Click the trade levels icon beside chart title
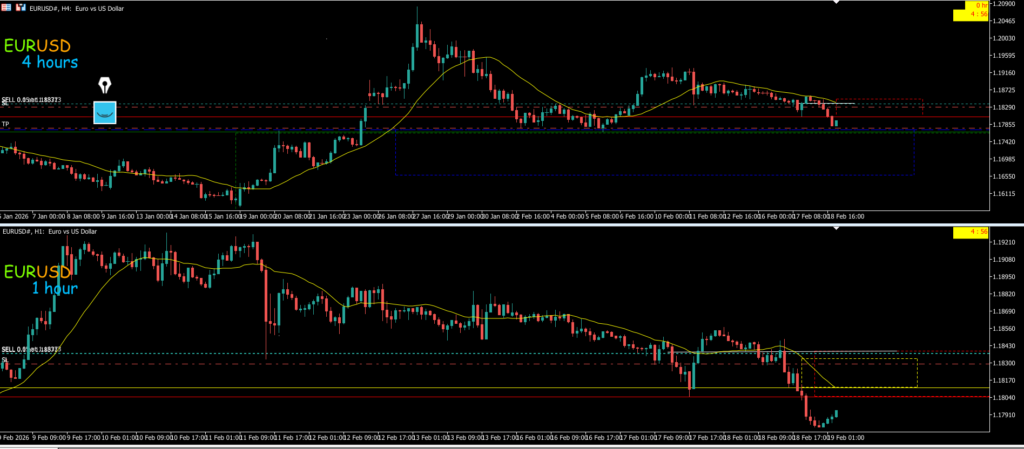Image resolution: width=1024 pixels, height=449 pixels. (x=22, y=8)
